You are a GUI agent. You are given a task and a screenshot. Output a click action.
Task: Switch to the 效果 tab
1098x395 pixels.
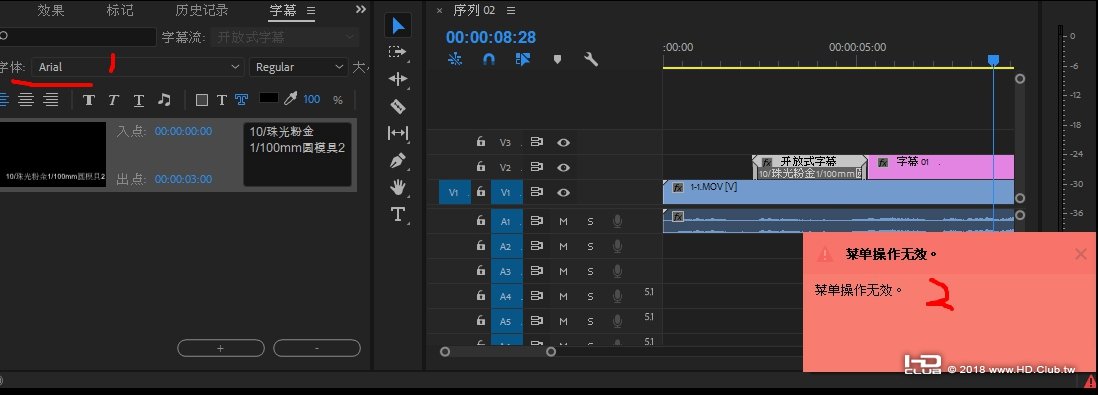50,11
